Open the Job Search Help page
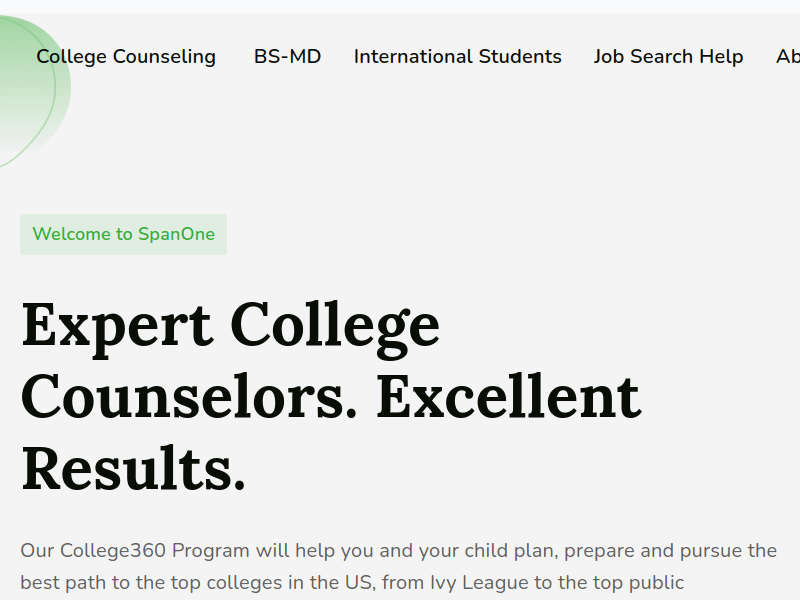800x600 pixels. (668, 57)
